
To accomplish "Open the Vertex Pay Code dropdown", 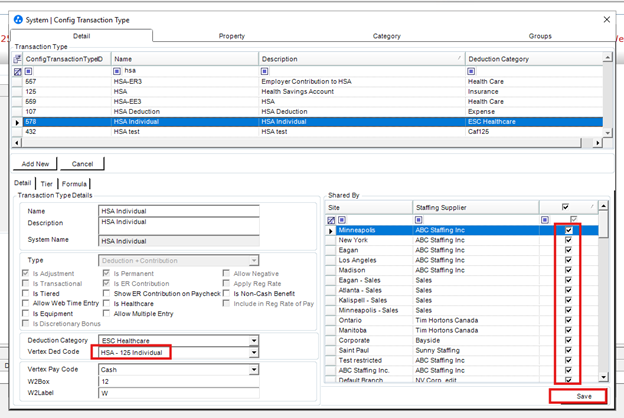I will tap(254, 370).
